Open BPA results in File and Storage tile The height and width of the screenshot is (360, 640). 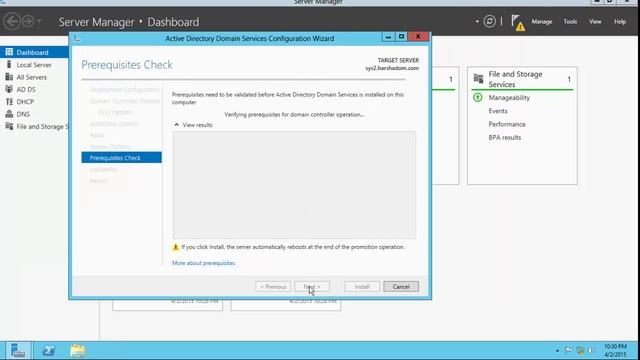point(504,138)
